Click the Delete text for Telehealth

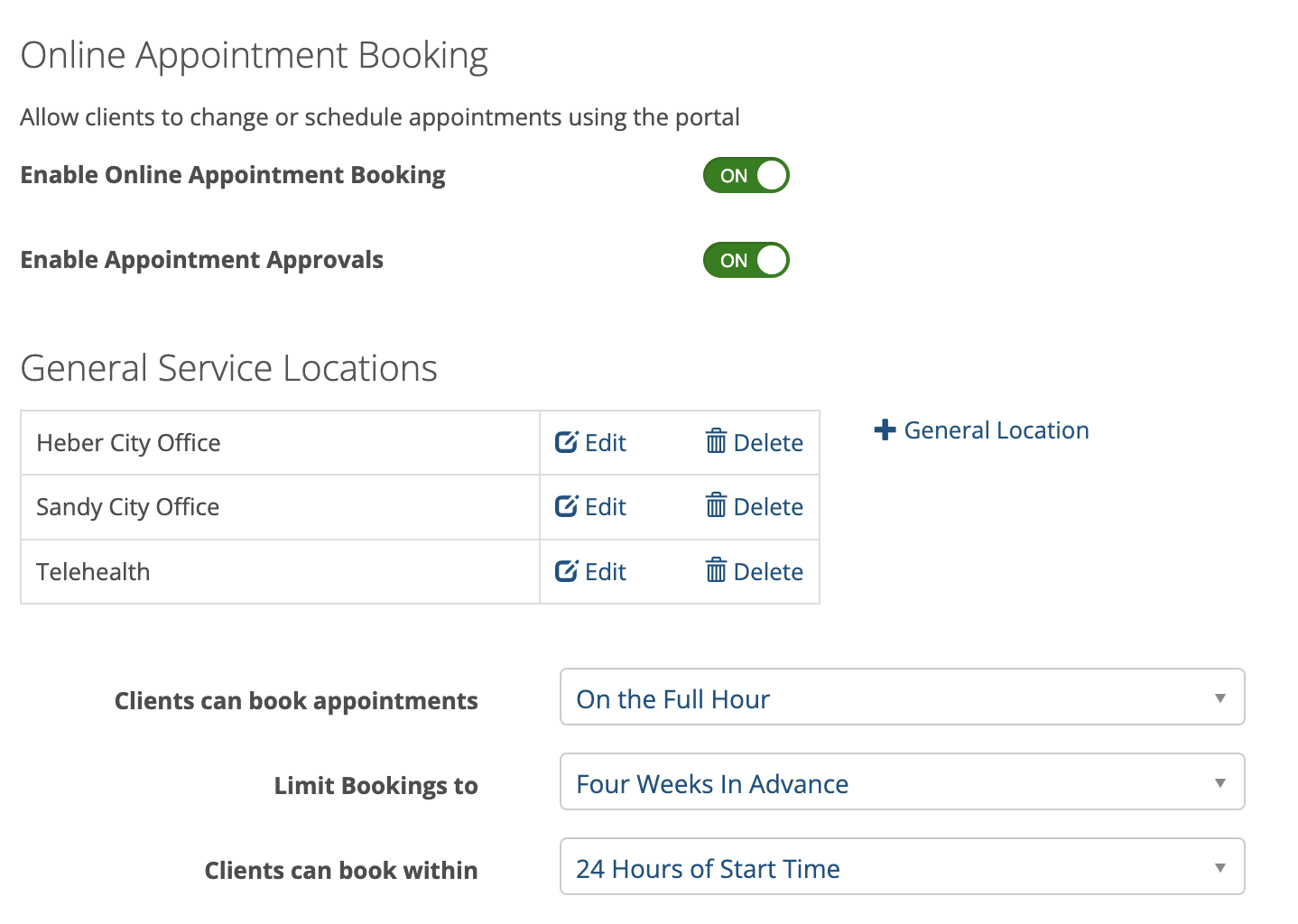(x=769, y=571)
